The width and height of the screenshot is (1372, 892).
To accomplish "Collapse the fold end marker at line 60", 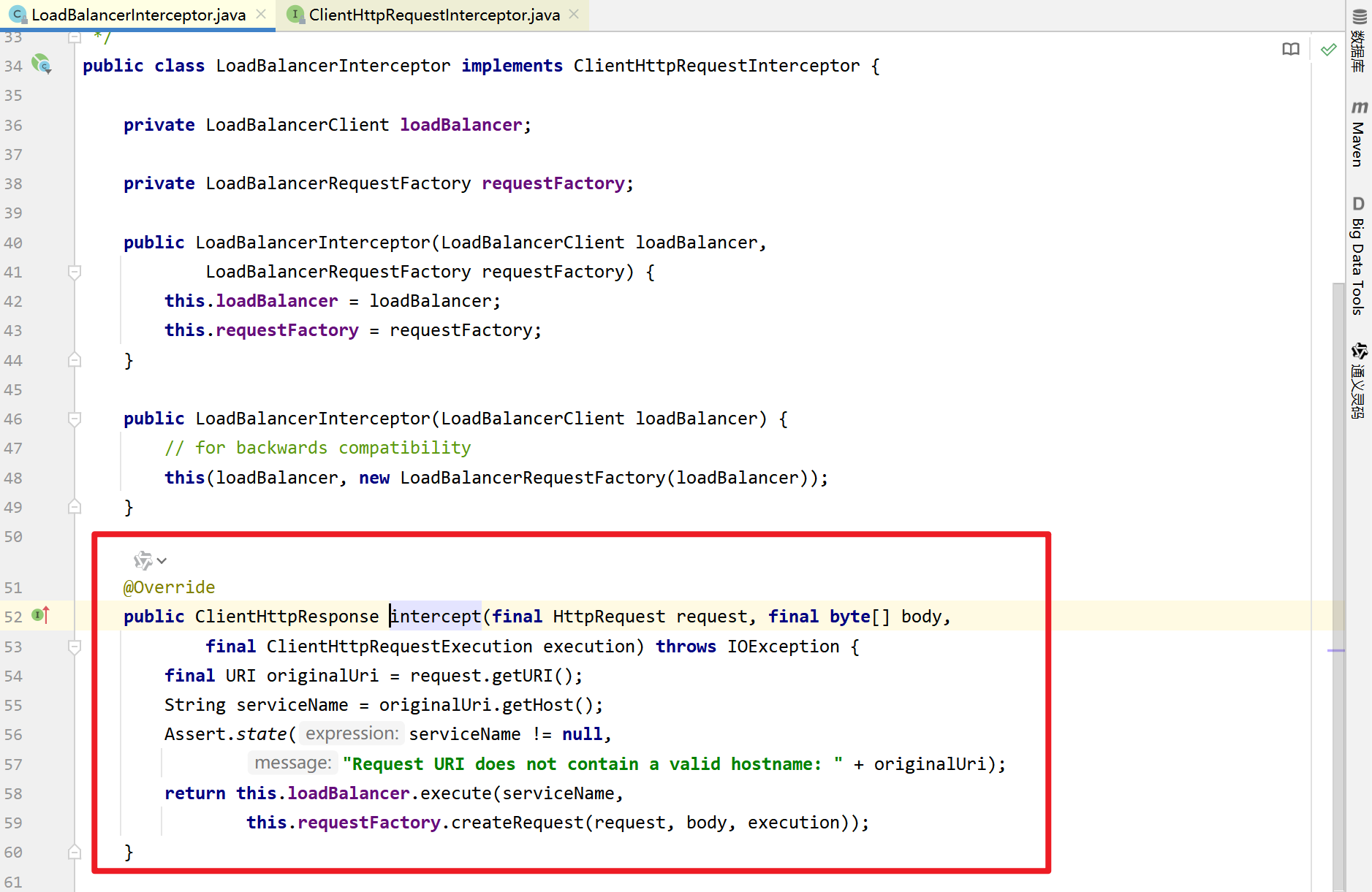I will coord(74,852).
